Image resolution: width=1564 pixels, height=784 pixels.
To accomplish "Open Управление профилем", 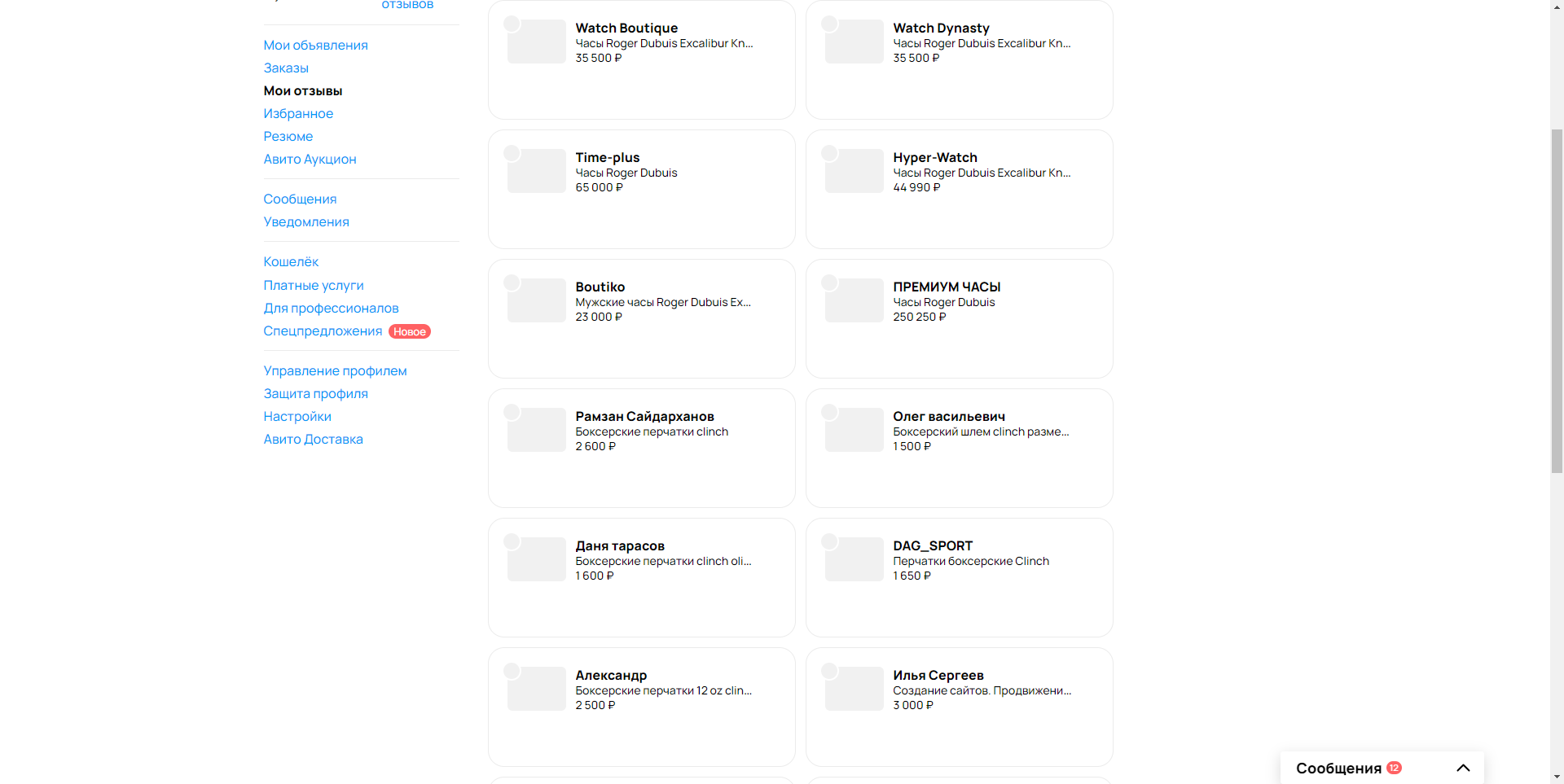I will [x=335, y=371].
